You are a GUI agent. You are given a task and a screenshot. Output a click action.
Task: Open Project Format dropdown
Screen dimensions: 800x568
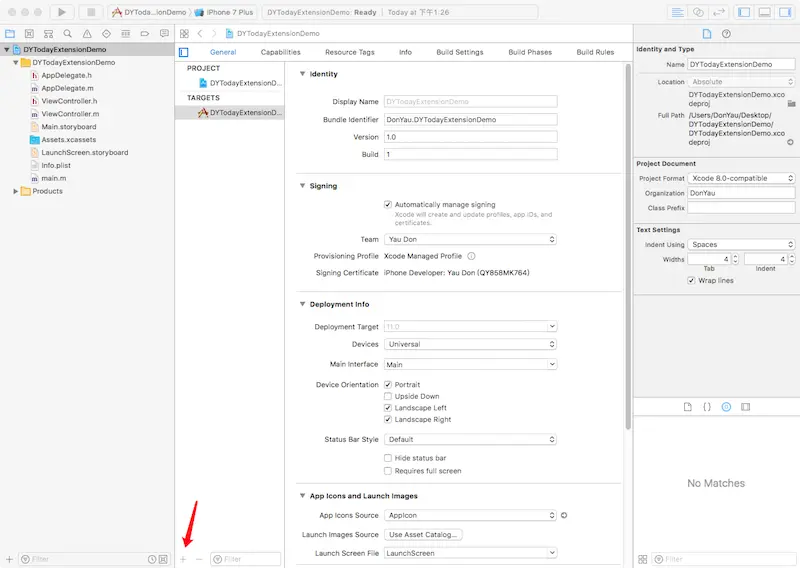pyautogui.click(x=741, y=178)
